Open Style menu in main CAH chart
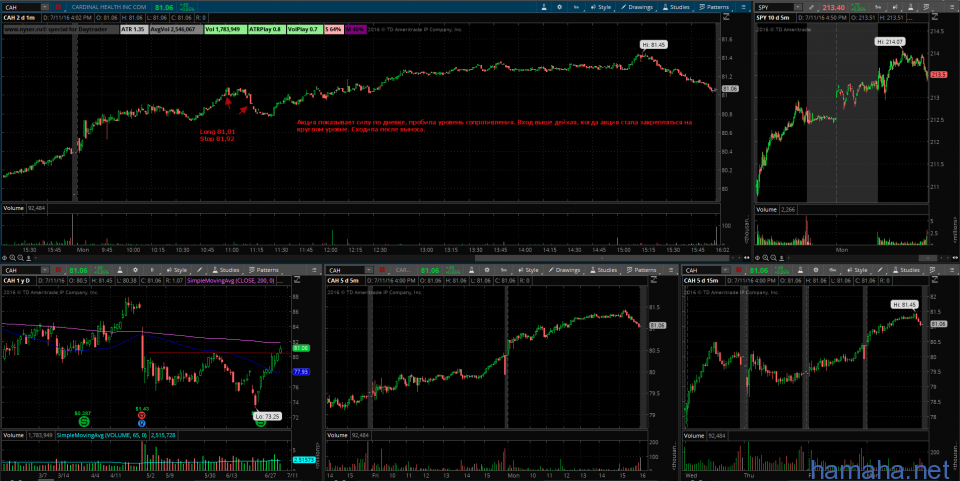This screenshot has height=481, width=960. point(601,7)
